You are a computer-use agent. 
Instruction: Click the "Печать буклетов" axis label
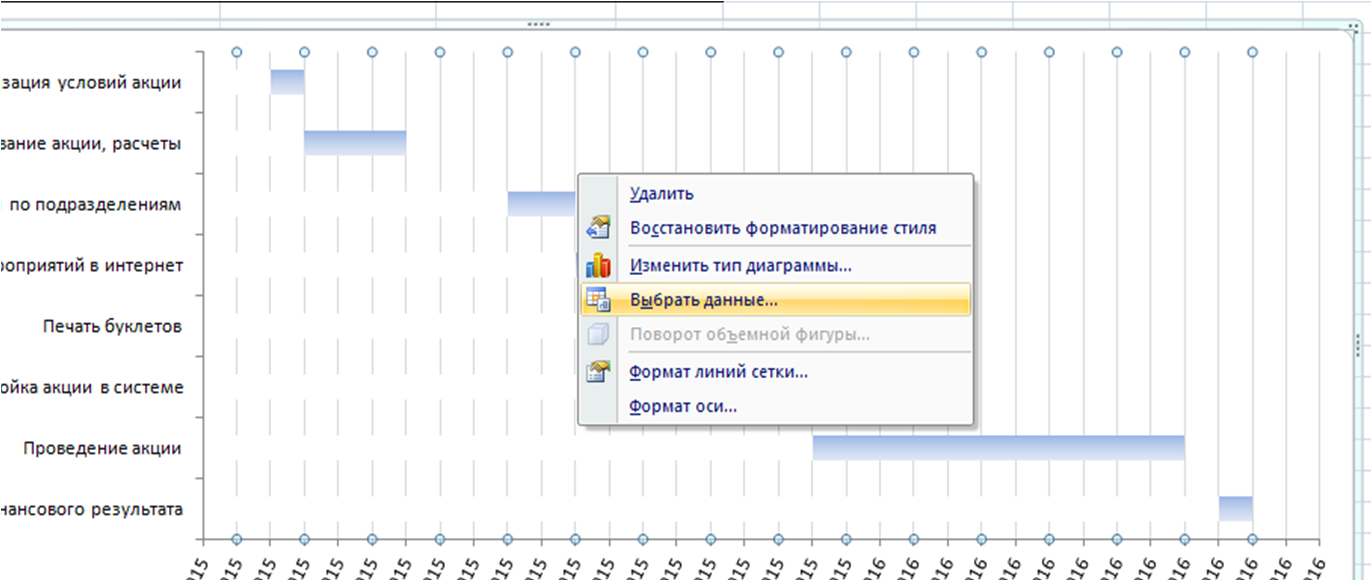point(112,326)
